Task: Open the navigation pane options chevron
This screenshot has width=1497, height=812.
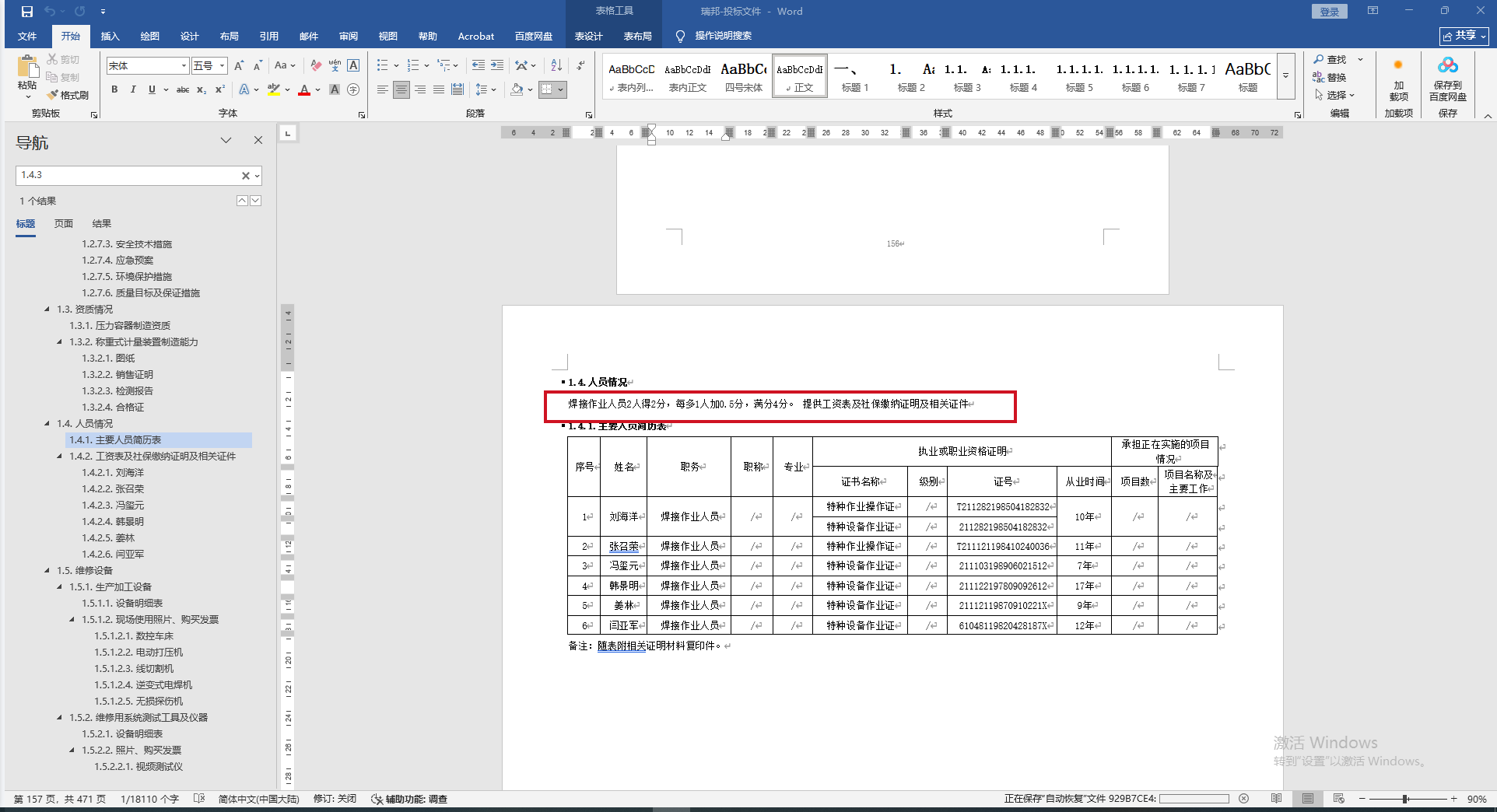Action: pyautogui.click(x=226, y=141)
